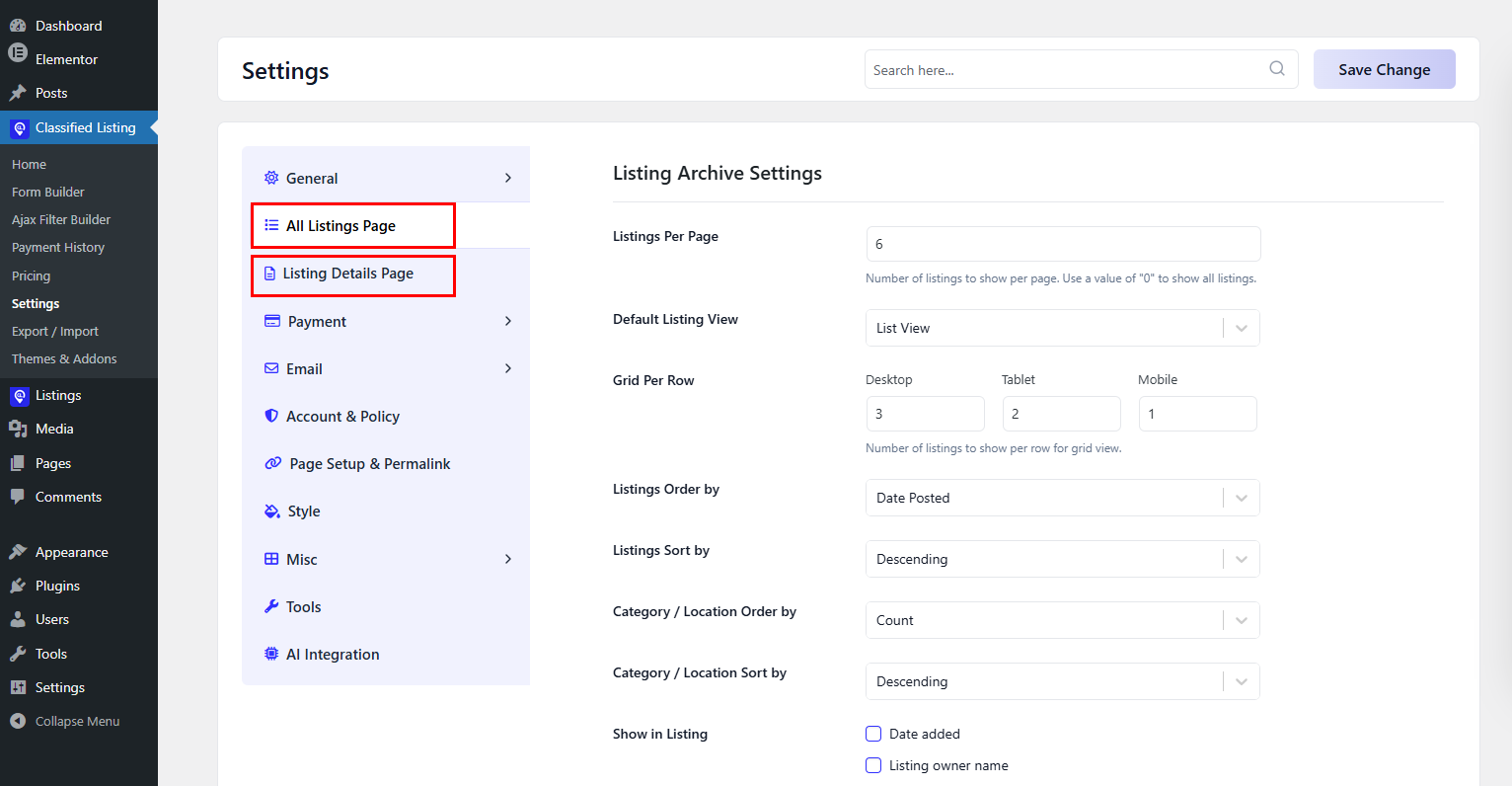Image resolution: width=1512 pixels, height=786 pixels.
Task: Click the Listings Per Page input
Action: (x=1063, y=244)
